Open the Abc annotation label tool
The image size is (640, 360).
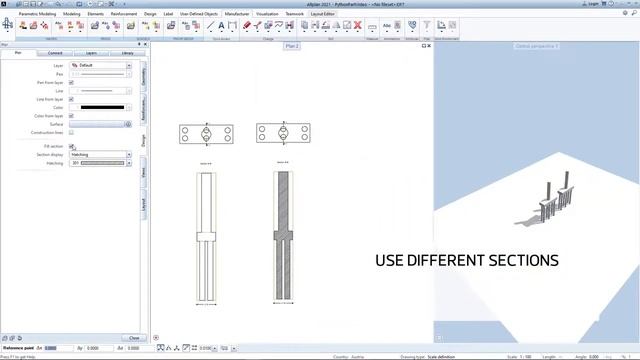(x=387, y=26)
